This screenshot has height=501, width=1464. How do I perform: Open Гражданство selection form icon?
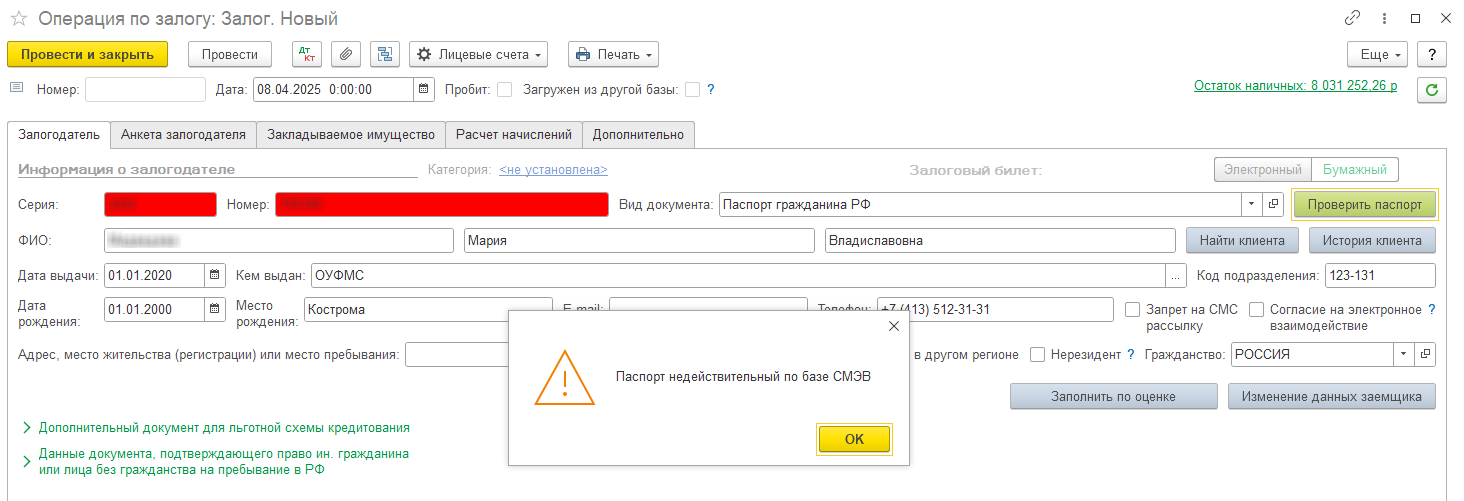tap(1425, 354)
